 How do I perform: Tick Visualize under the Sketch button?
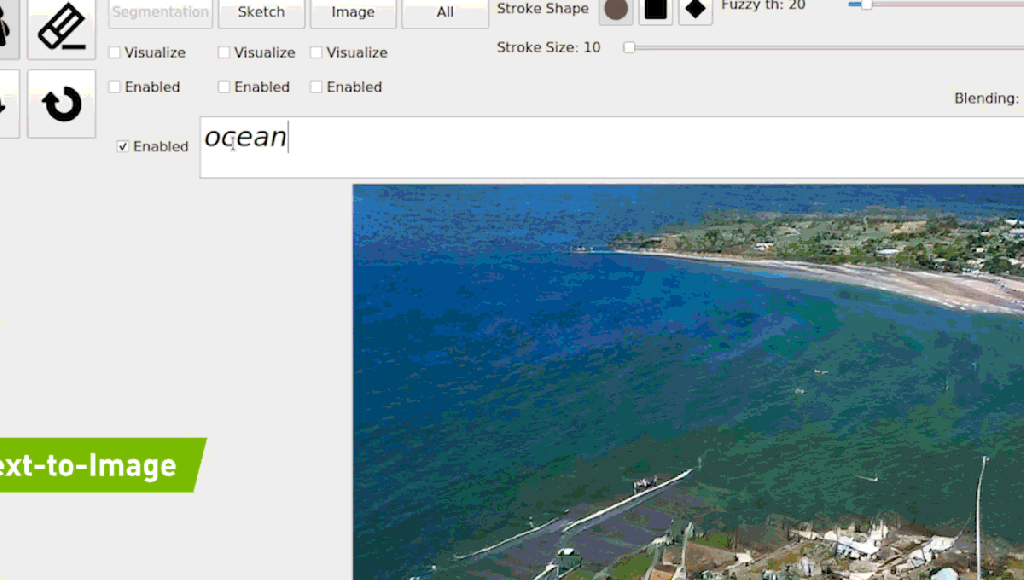point(224,53)
